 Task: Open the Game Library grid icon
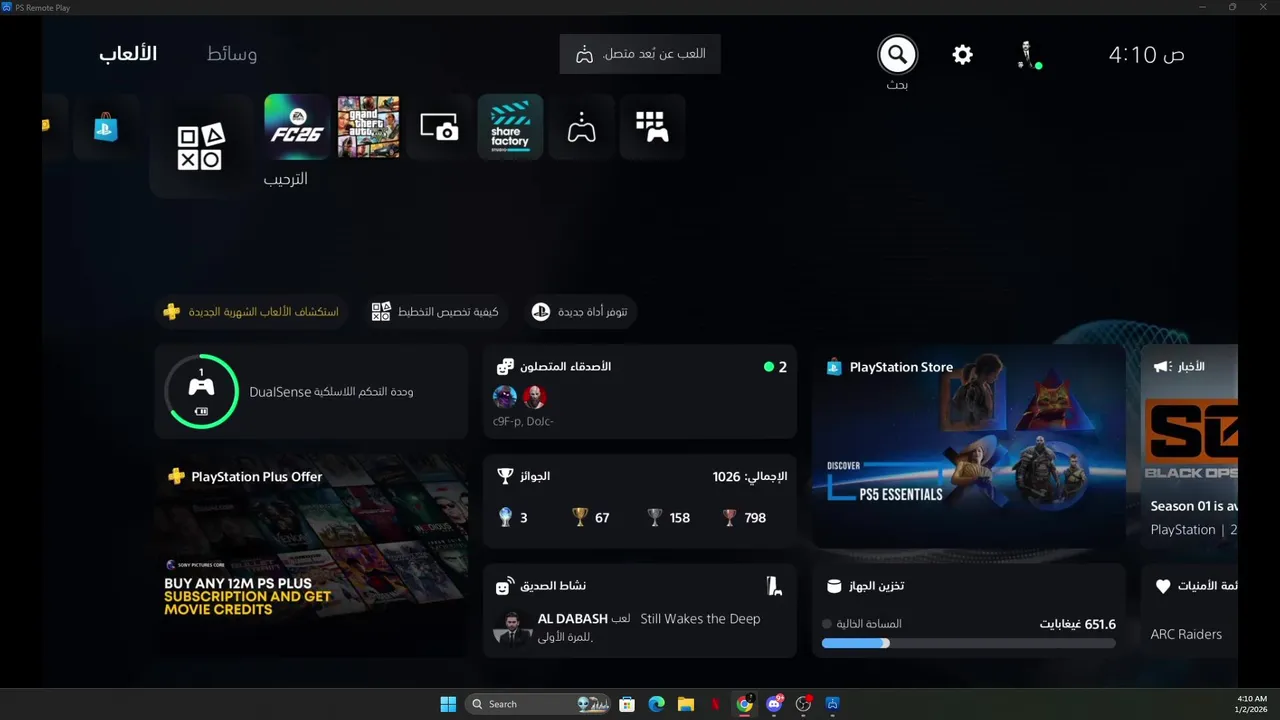coord(652,127)
